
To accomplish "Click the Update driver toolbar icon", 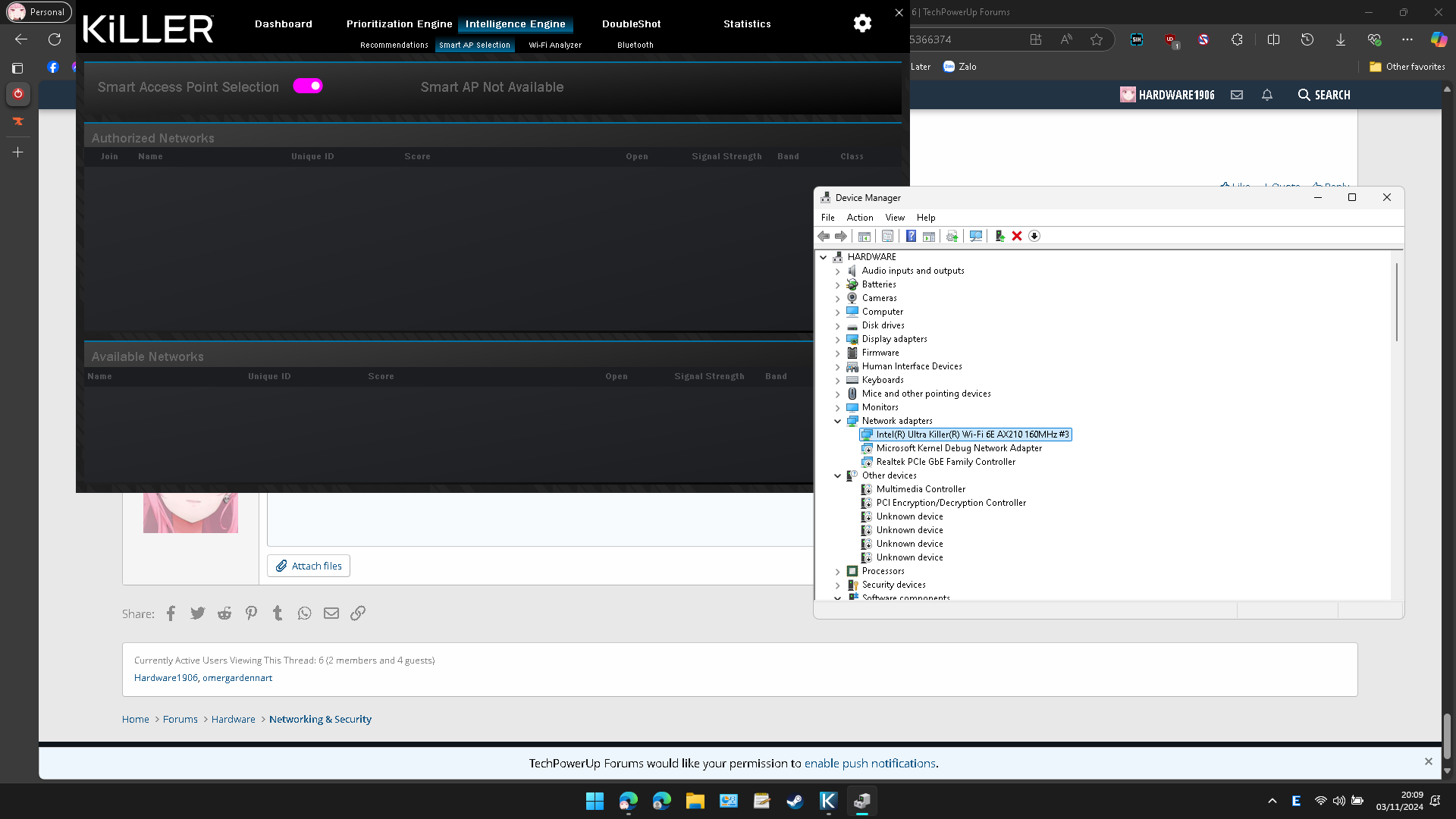I will click(x=952, y=237).
